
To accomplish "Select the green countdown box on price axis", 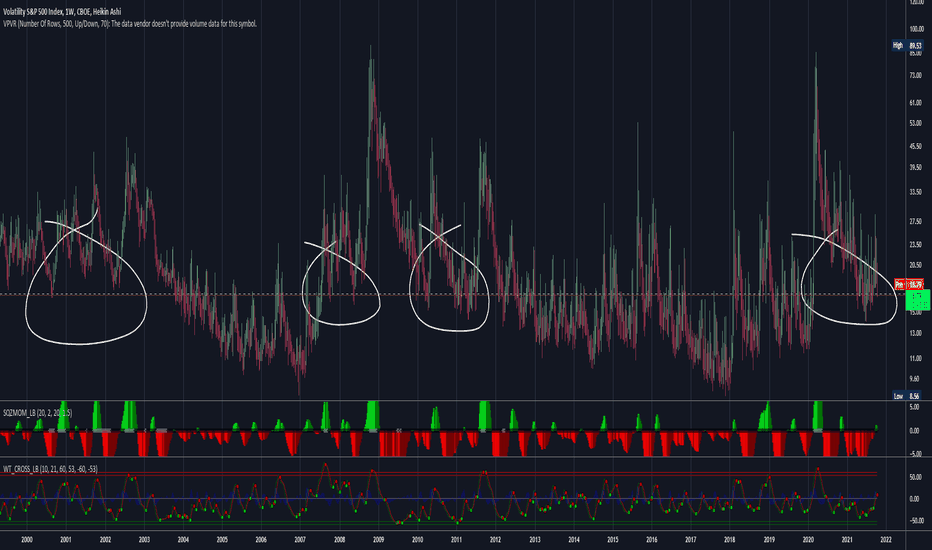I will coord(917,300).
